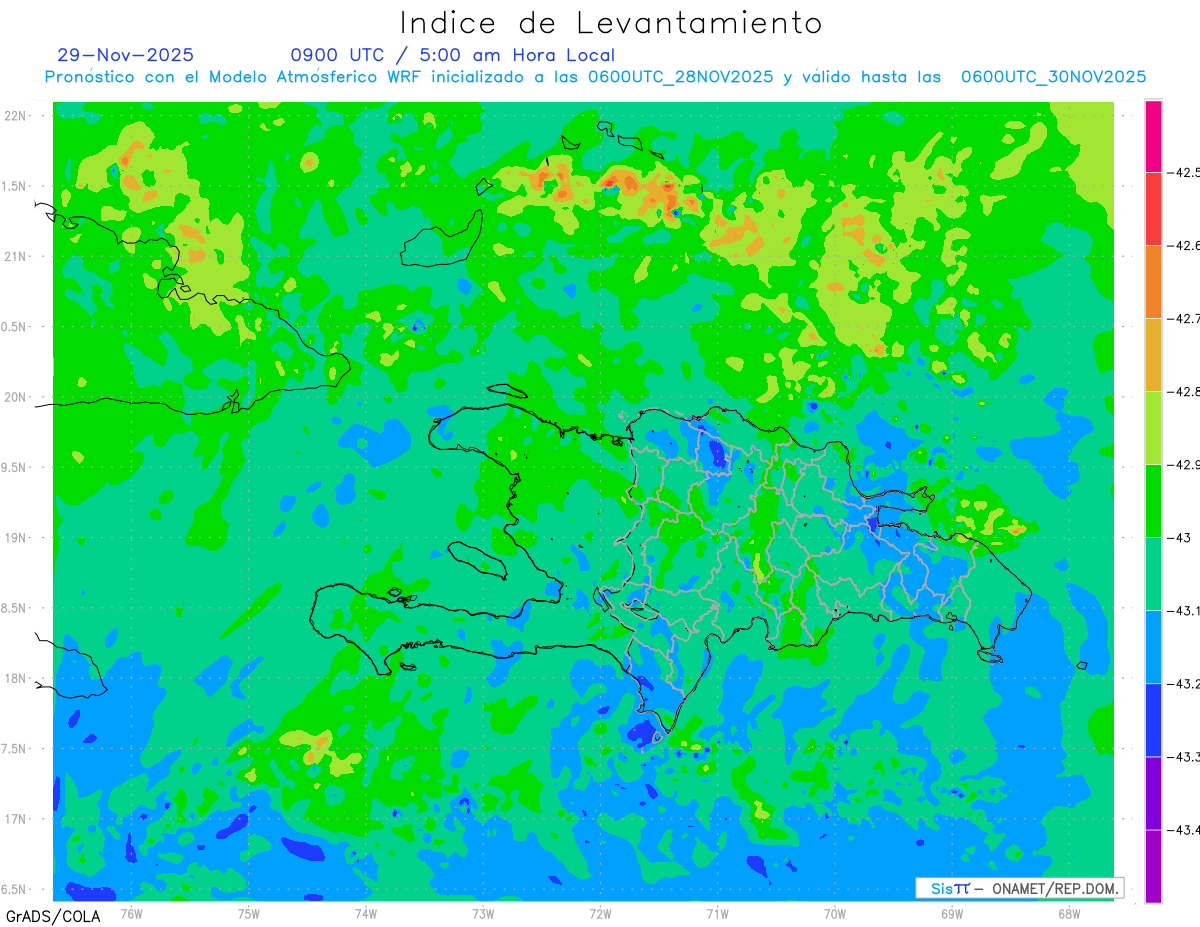Pick the magenta swatch at top of color scale
The image size is (1200, 927).
pyautogui.click(x=1153, y=136)
